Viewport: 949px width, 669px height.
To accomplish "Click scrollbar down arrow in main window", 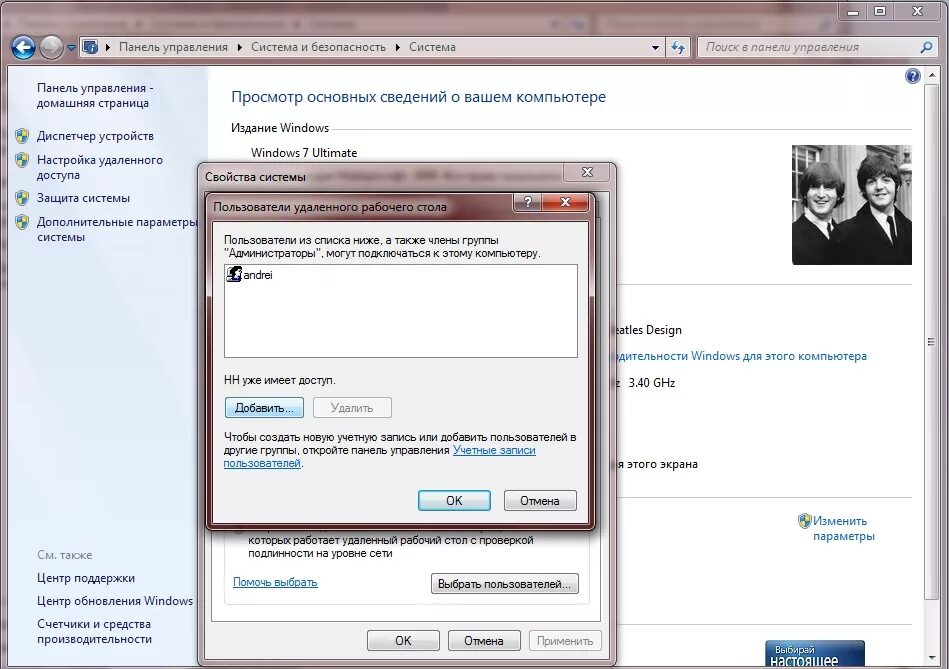I will pos(931,657).
